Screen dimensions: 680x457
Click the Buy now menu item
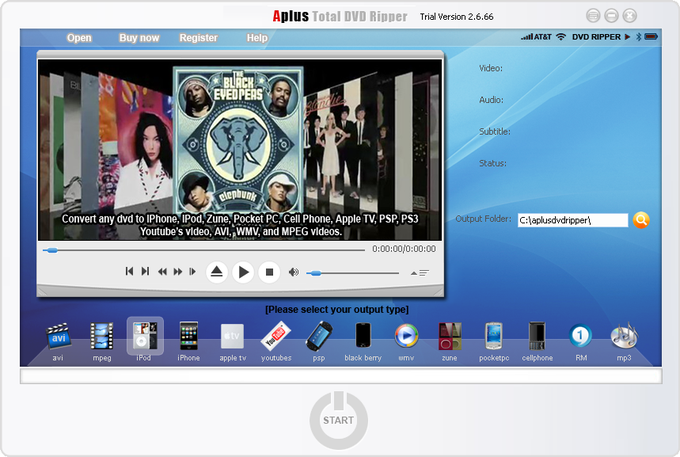click(139, 38)
